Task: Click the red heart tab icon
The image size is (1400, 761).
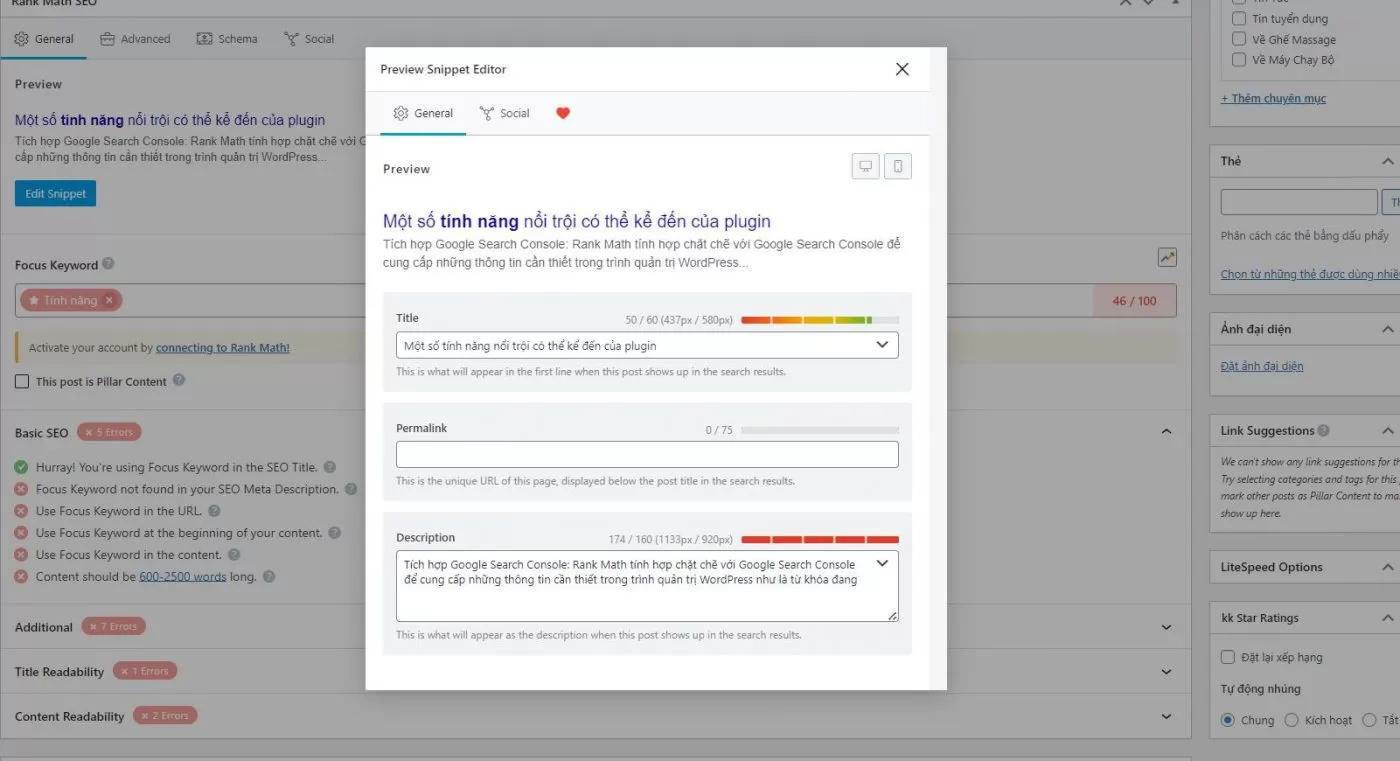Action: point(563,113)
